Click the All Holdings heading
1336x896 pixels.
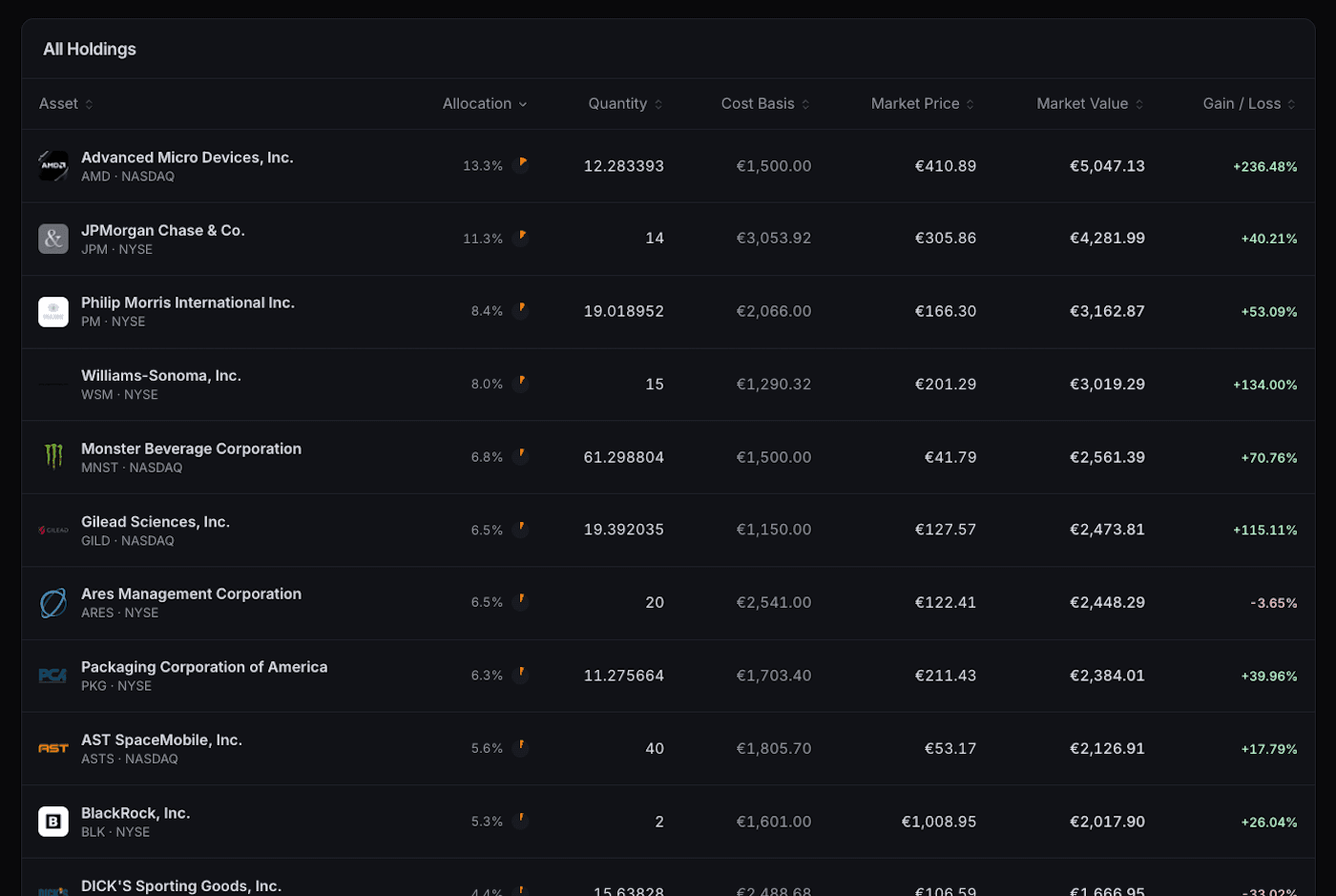point(90,49)
